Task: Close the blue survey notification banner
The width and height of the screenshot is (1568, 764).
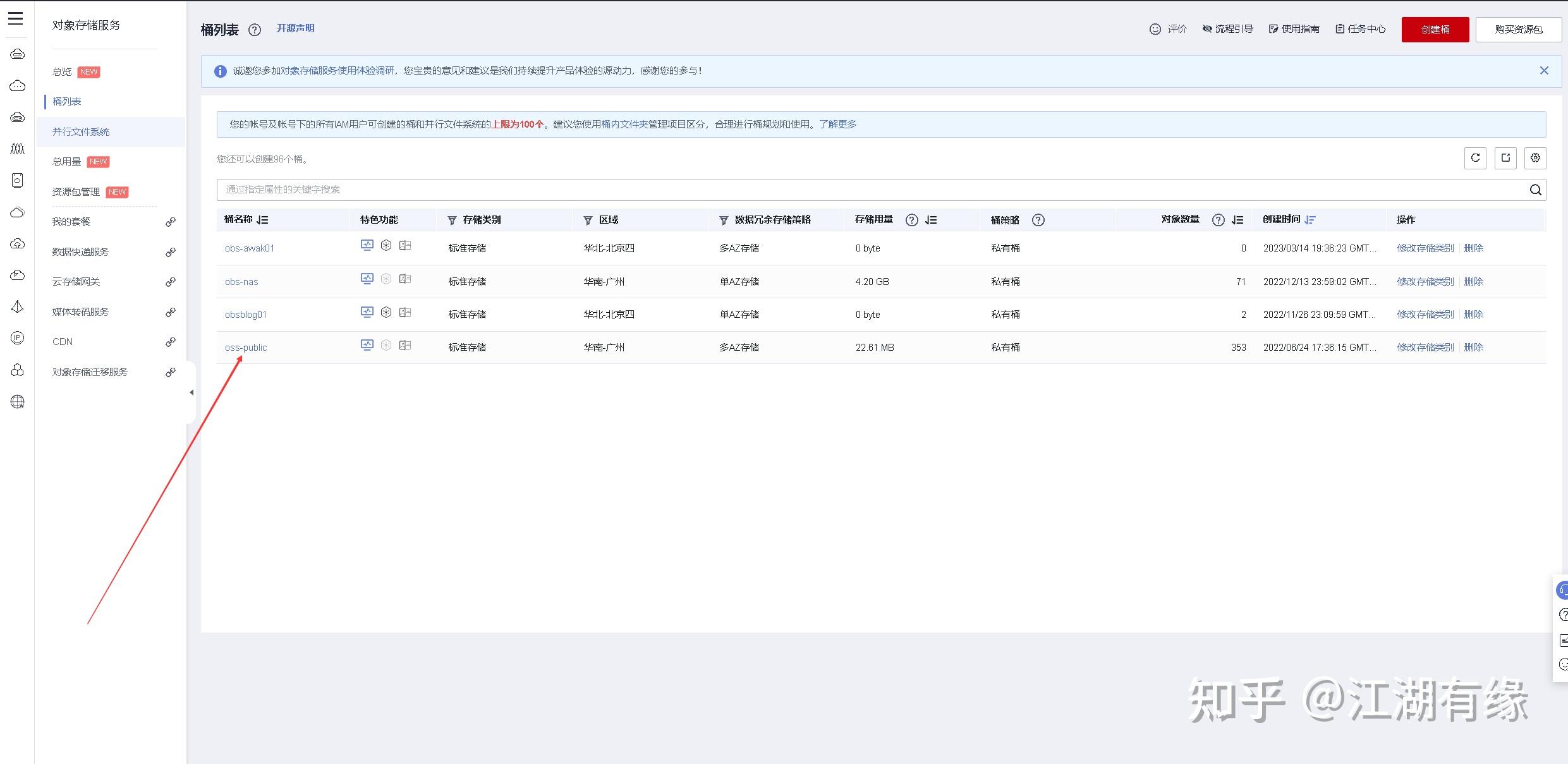Action: pyautogui.click(x=1544, y=71)
